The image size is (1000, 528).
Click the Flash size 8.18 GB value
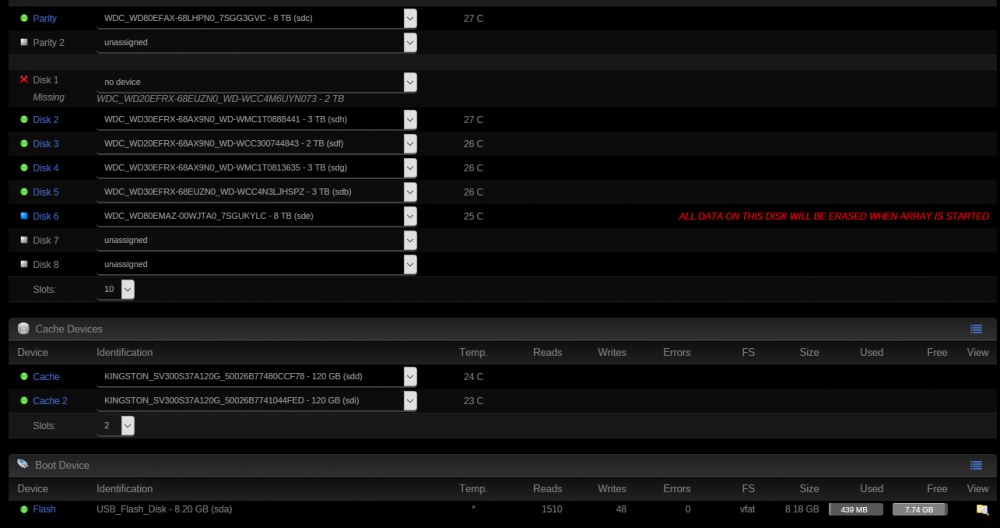coord(802,509)
